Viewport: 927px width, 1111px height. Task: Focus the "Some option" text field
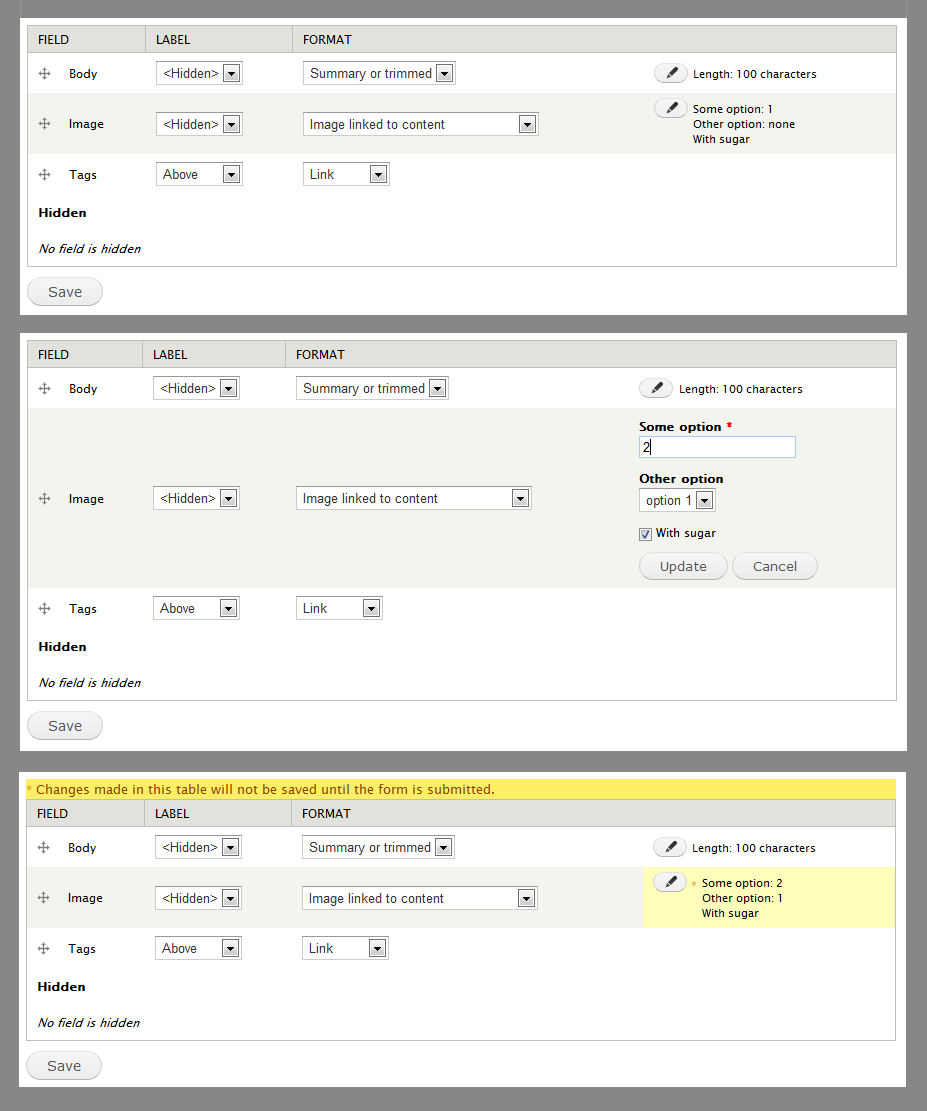coord(717,447)
